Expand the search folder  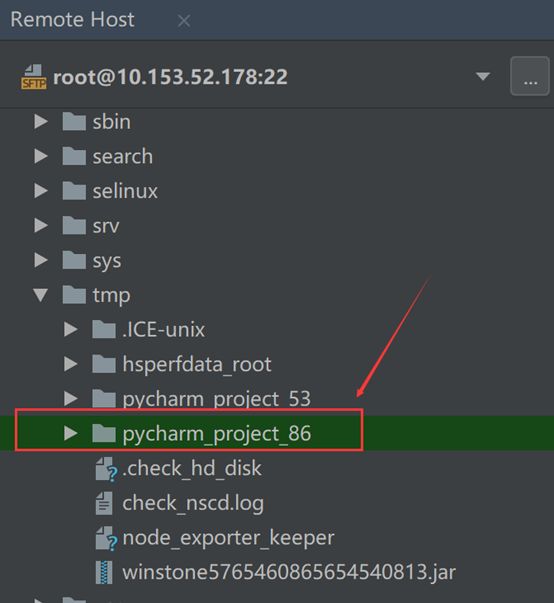[x=41, y=156]
